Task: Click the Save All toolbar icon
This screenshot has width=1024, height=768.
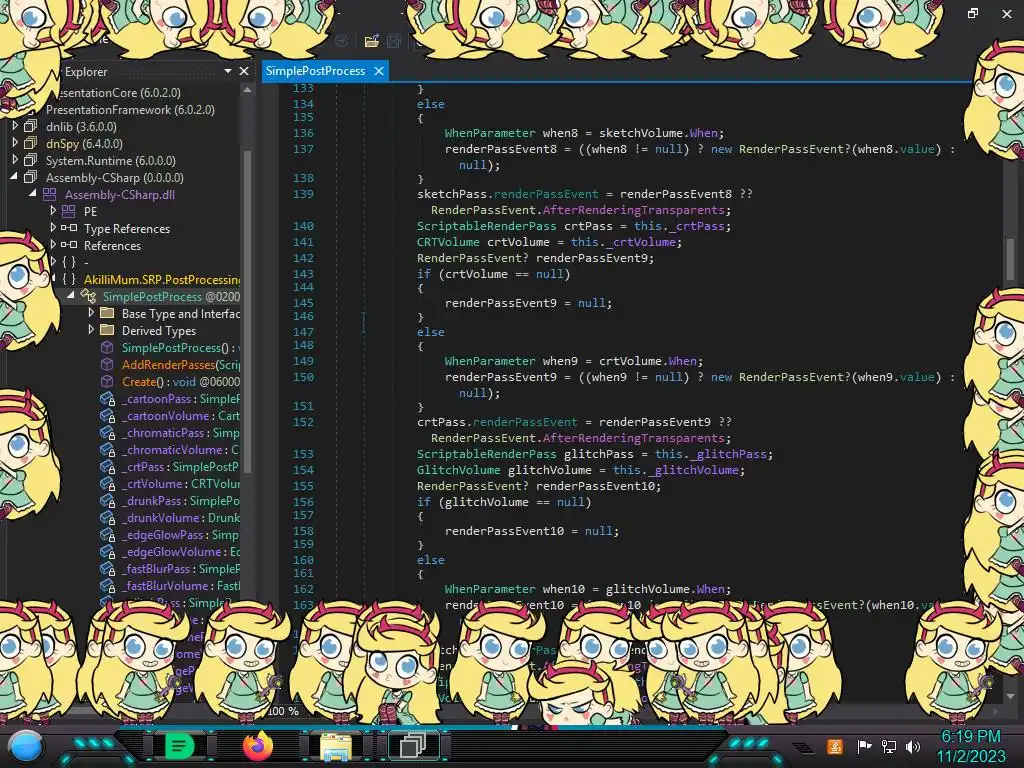Action: [x=394, y=41]
